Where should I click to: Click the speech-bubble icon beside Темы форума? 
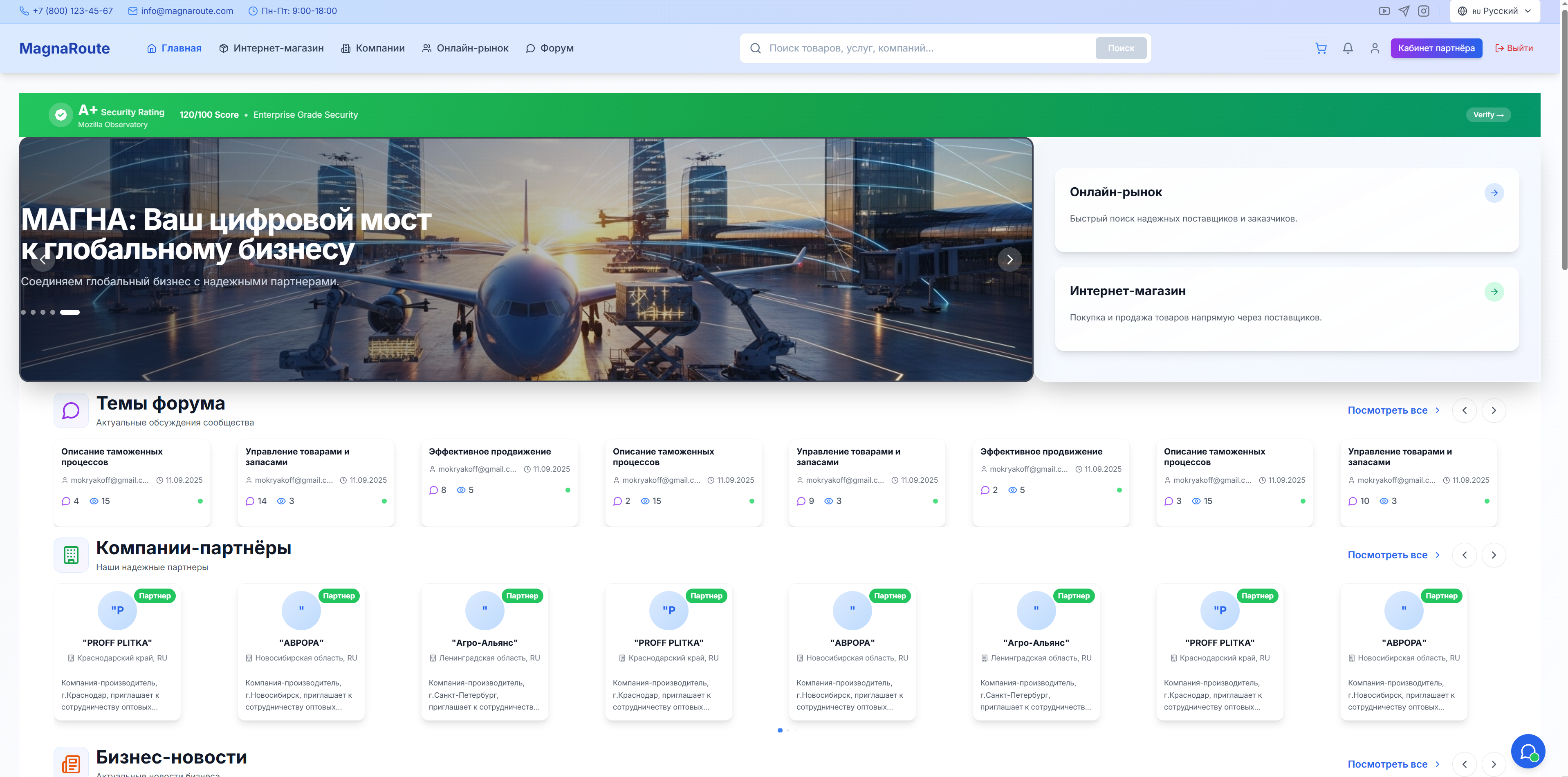click(71, 410)
